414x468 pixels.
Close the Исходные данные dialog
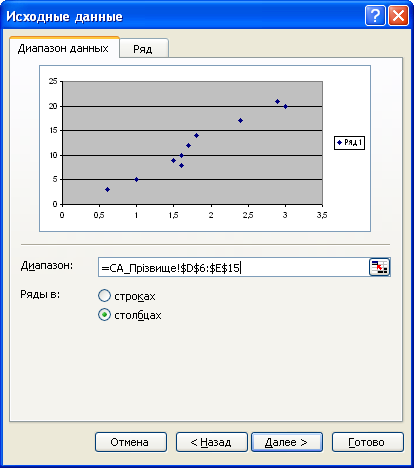tap(398, 16)
